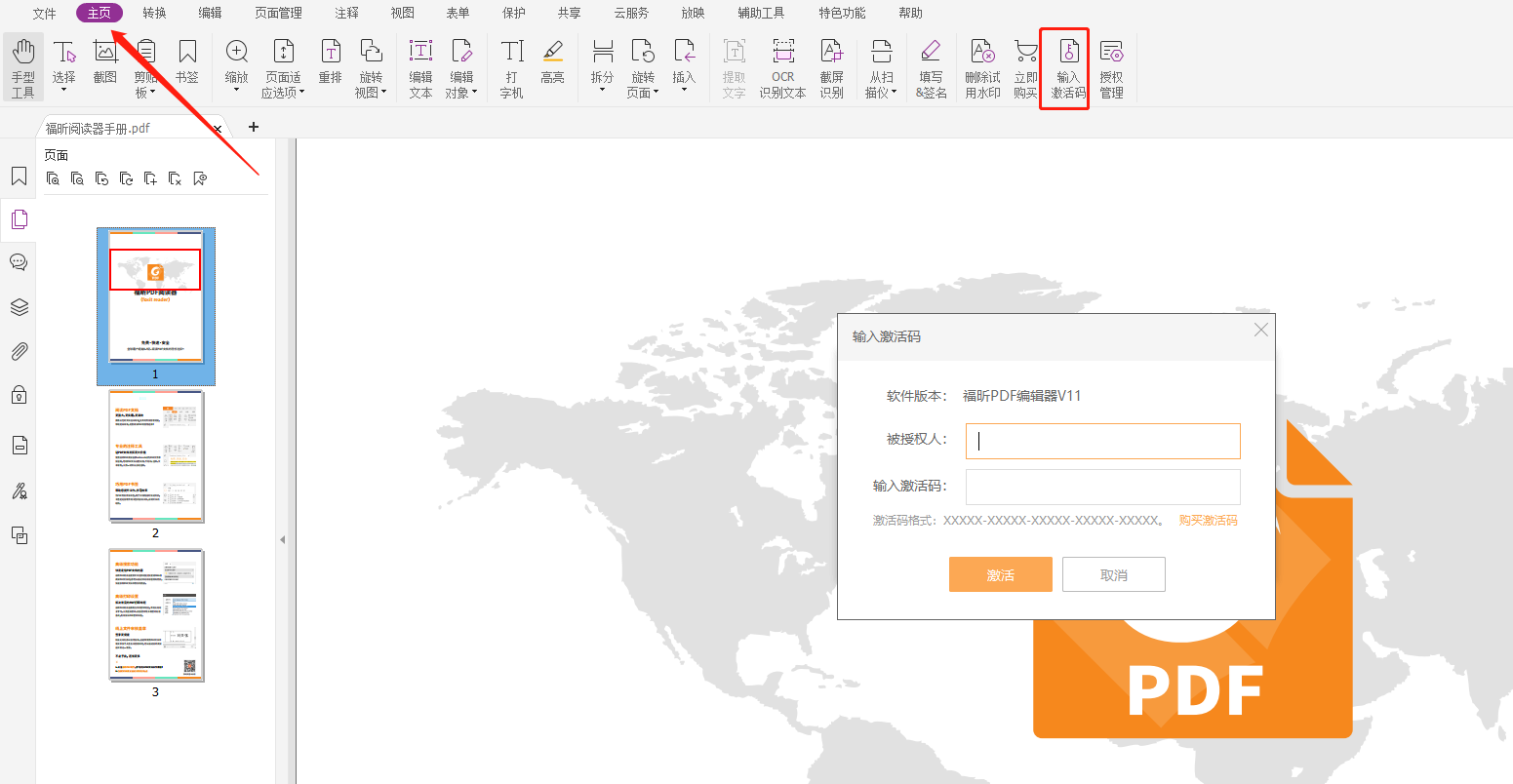This screenshot has width=1513, height=784.
Task: Click the Bookmark (书签) toolbar icon
Action: click(186, 60)
